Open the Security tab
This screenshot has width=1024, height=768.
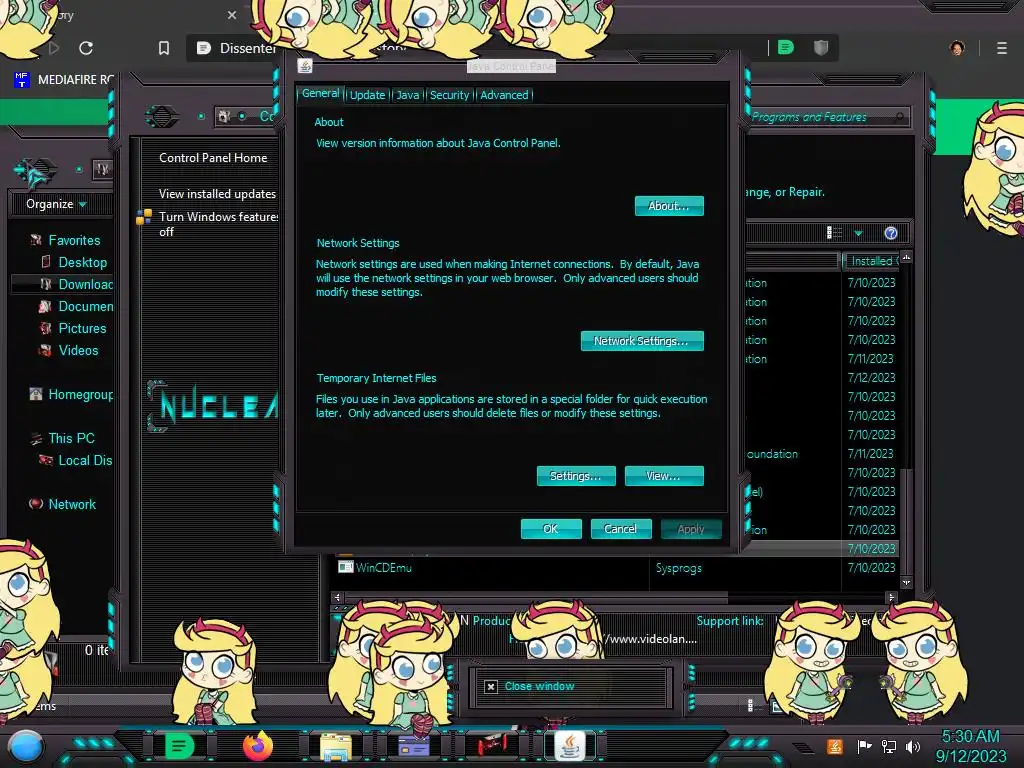[x=449, y=95]
